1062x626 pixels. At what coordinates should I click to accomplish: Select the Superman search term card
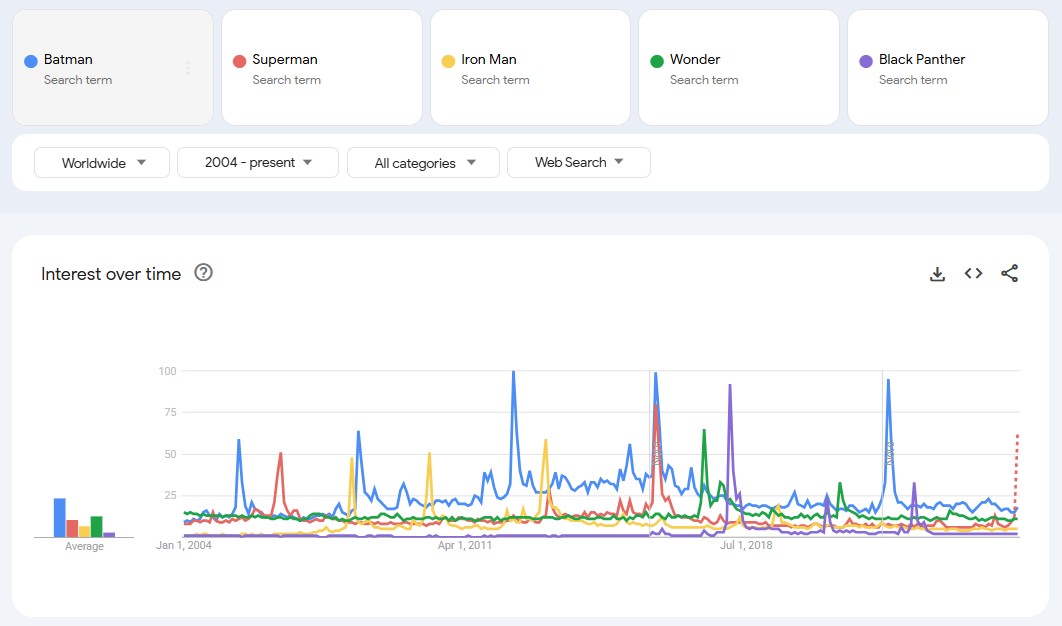click(321, 68)
